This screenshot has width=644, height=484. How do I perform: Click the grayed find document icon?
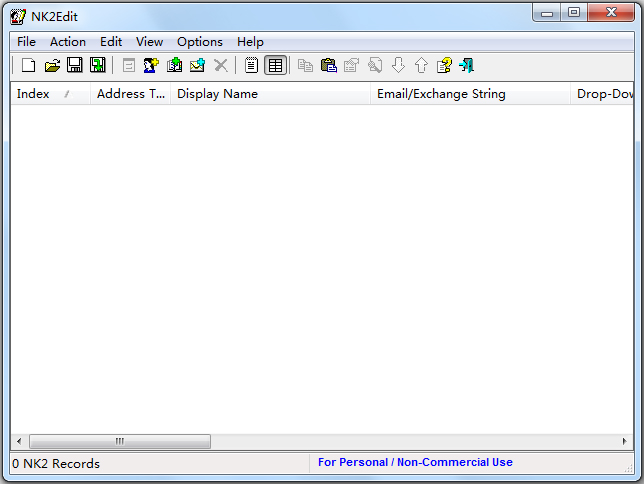(x=375, y=65)
